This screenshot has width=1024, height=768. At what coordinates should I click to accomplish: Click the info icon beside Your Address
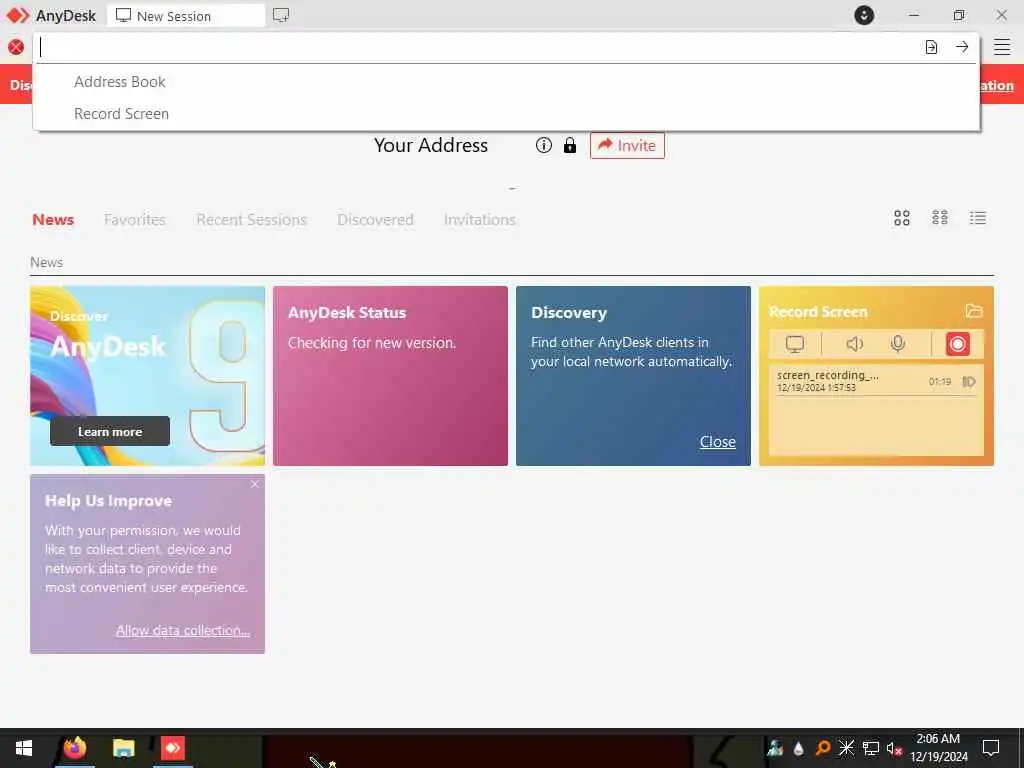(543, 145)
